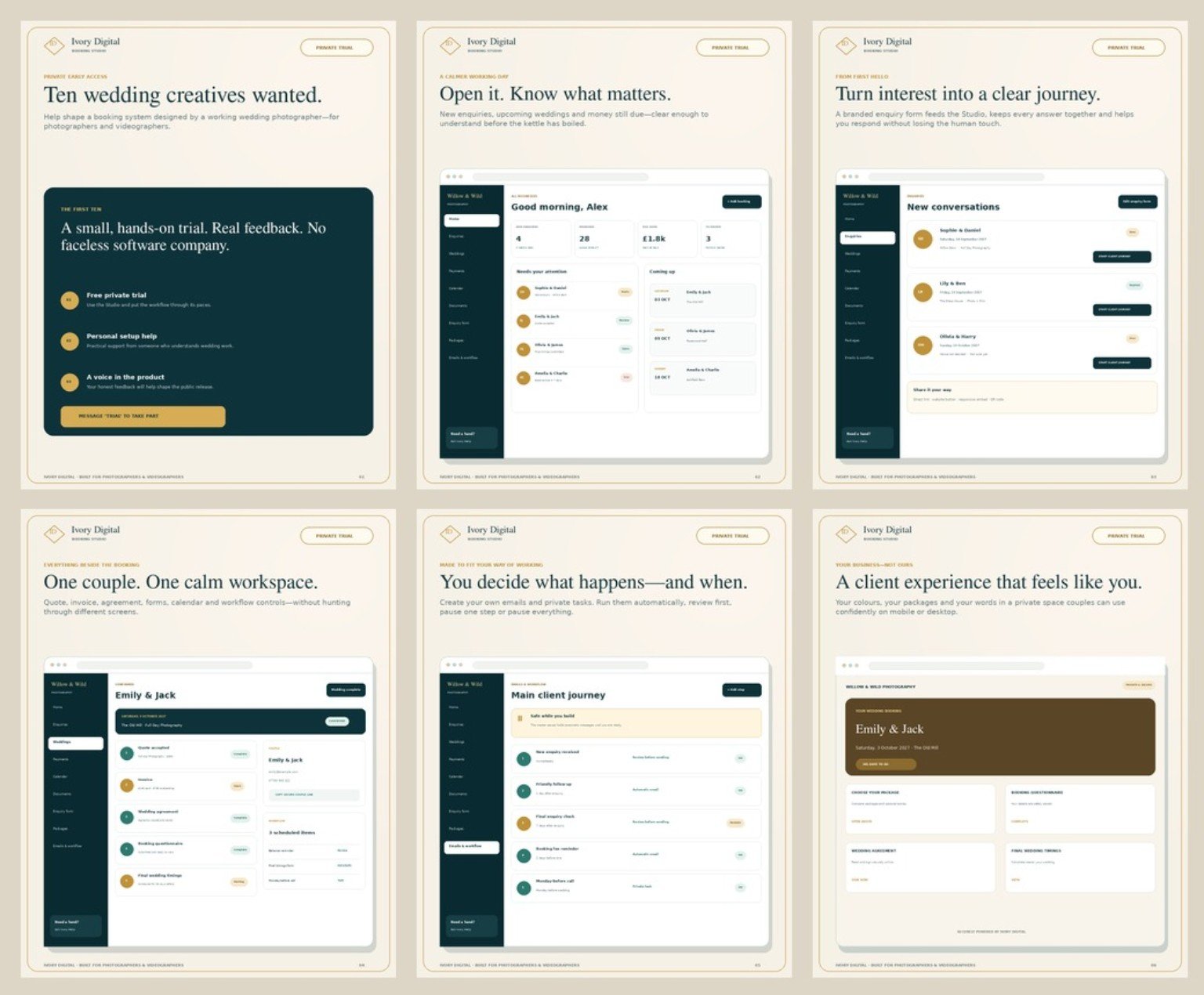The image size is (1204, 995).
Task: Toggle the On badge for 'New enquiry received'
Action: (x=740, y=758)
